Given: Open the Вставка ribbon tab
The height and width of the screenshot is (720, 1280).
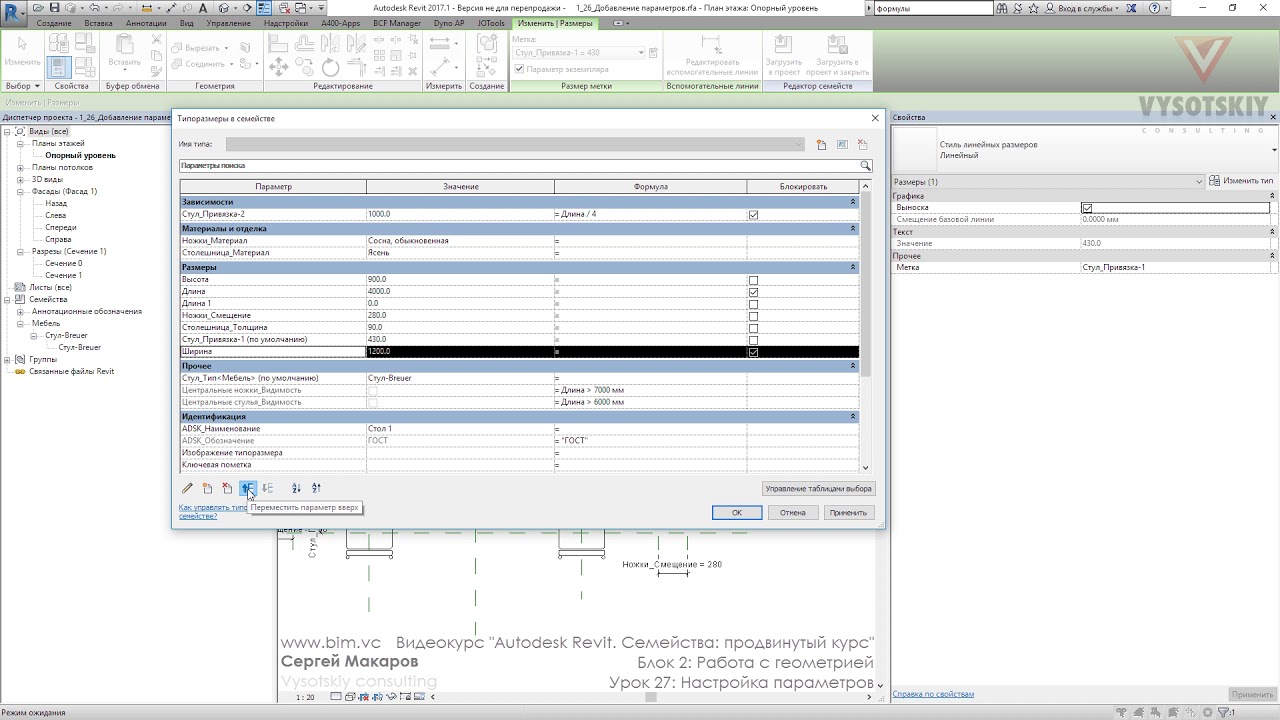Looking at the screenshot, I should pos(98,23).
